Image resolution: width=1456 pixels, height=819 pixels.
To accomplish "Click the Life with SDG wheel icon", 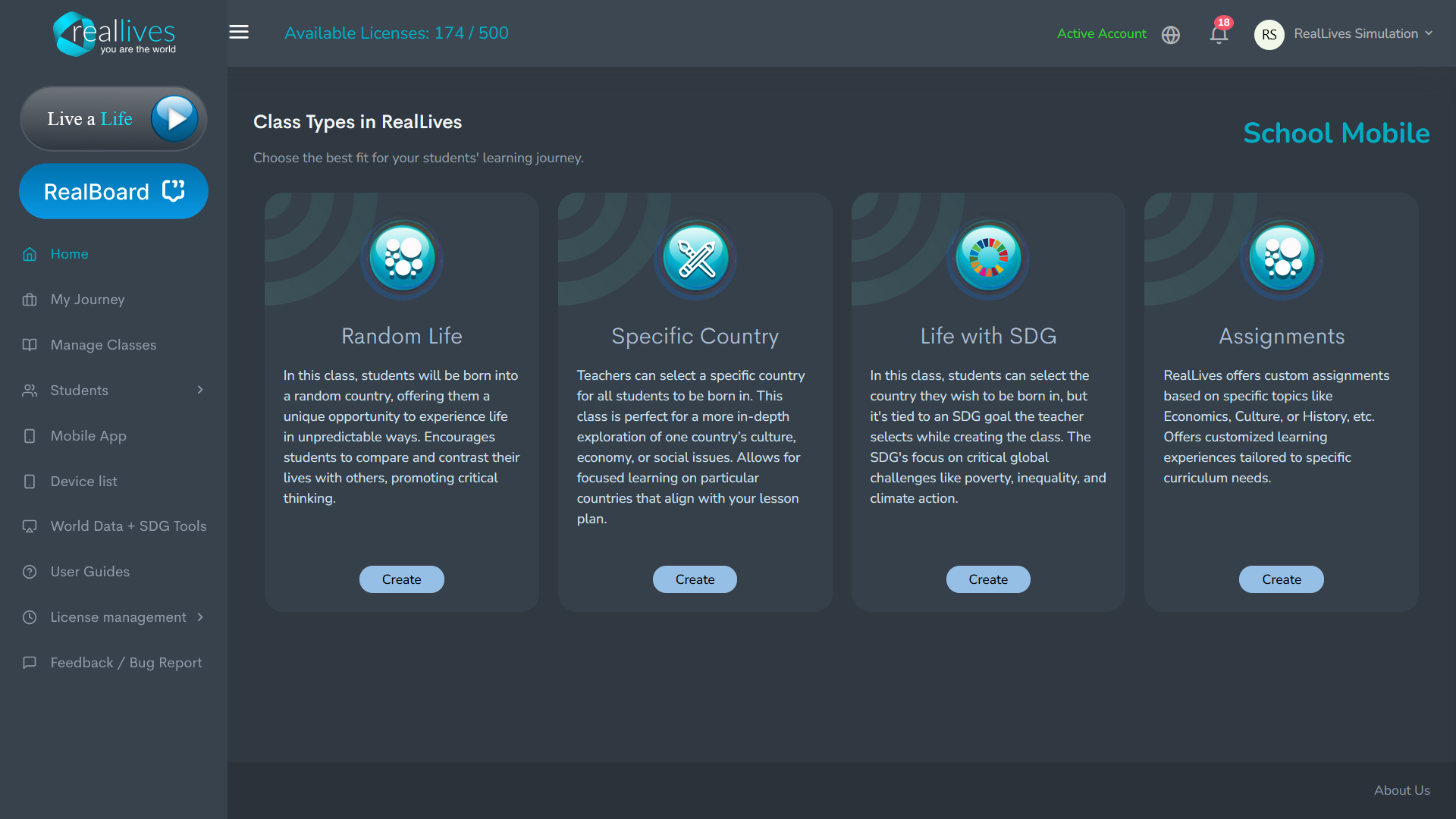I will click(x=988, y=259).
